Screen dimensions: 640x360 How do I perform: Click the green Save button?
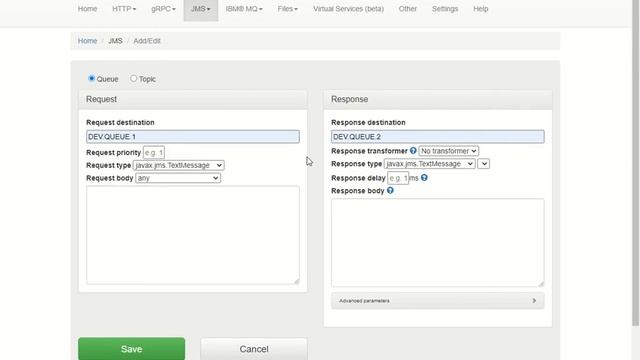(x=131, y=349)
